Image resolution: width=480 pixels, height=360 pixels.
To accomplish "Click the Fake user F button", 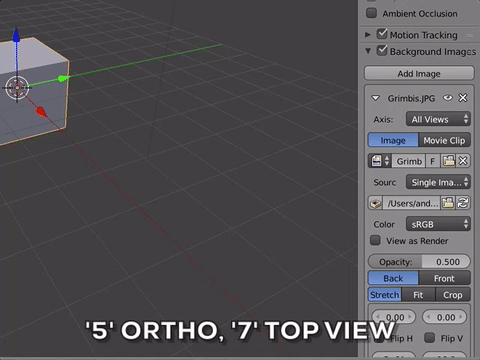I will coord(432,161).
